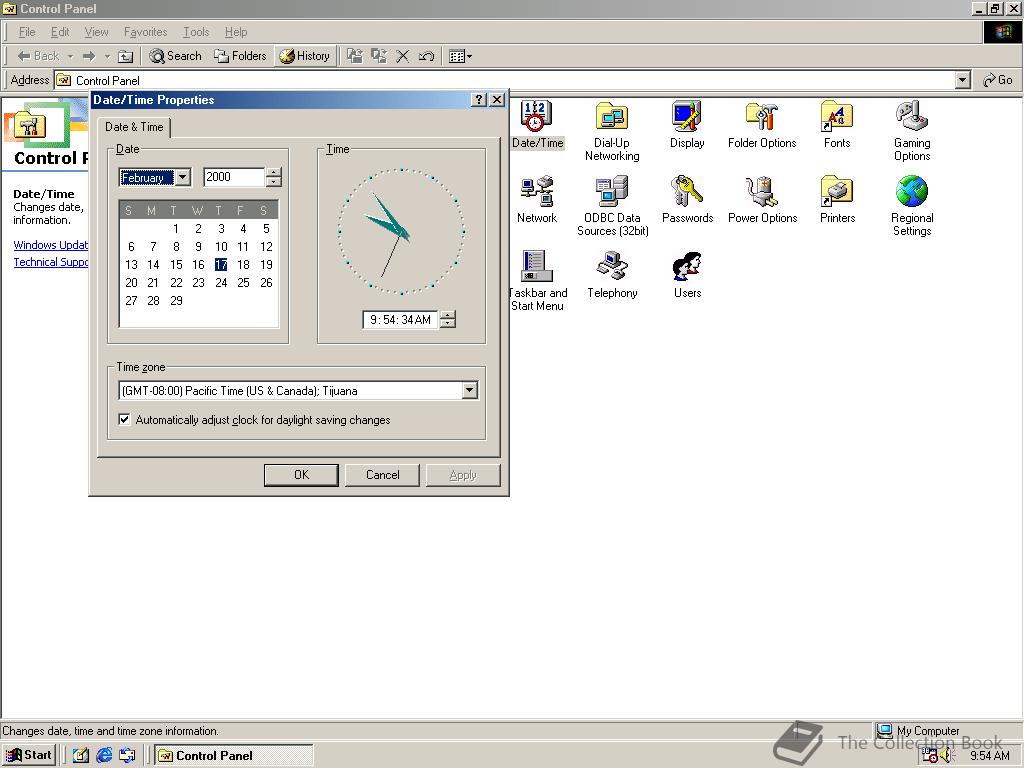Decrease the year with spinner down arrow
Screen dimensions: 1024x768
(274, 182)
